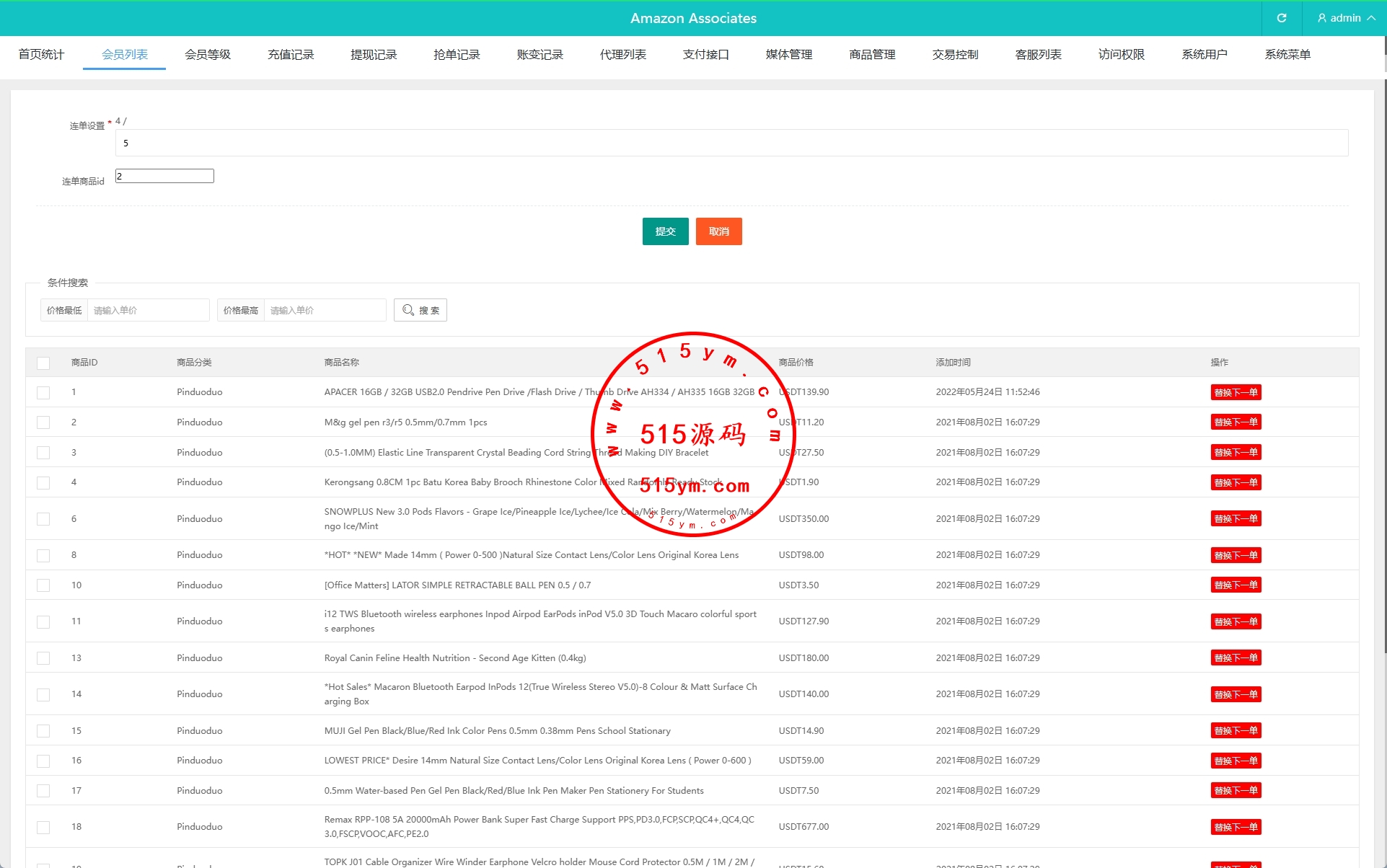Viewport: 1387px width, 868px height.
Task: Click the magnifier search button
Action: (x=420, y=310)
